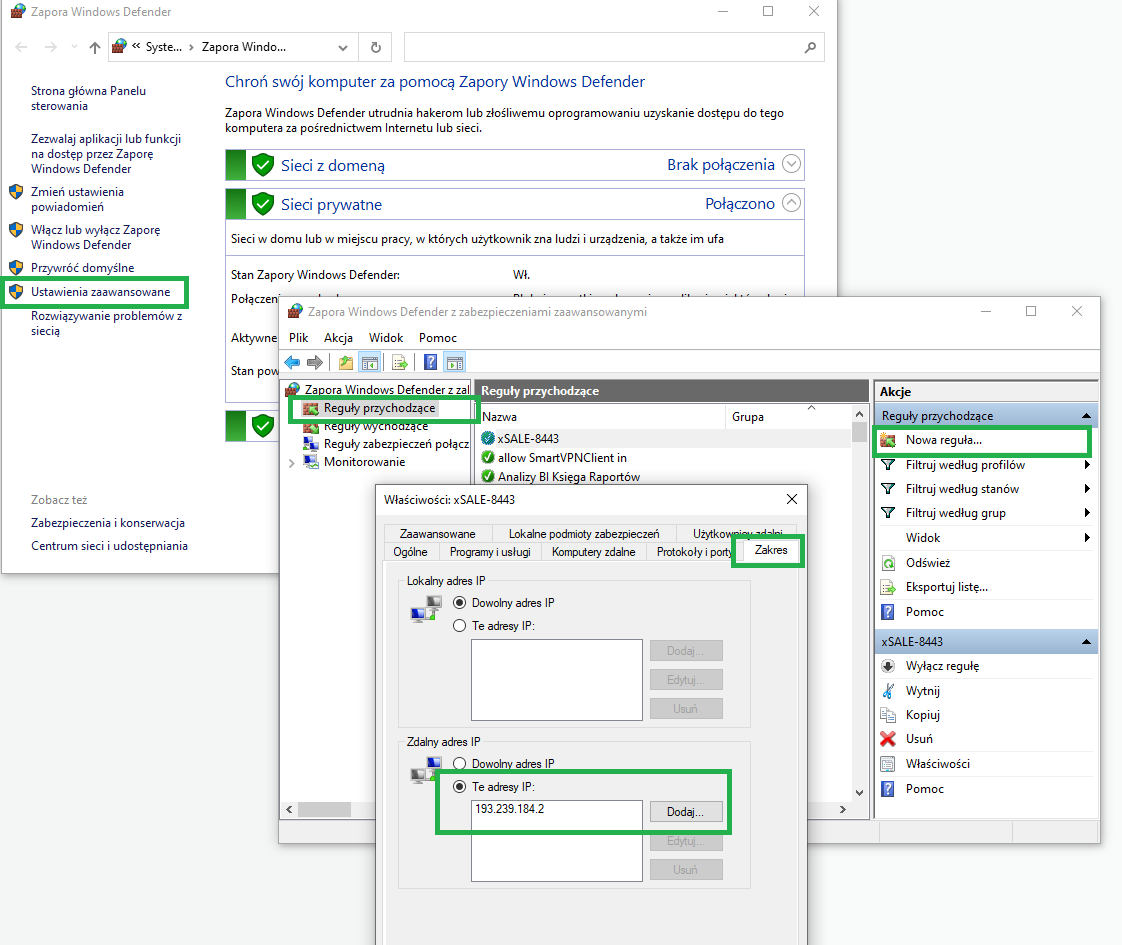The width and height of the screenshot is (1122, 945).
Task: Switch to the Zaawansowane tab
Action: pos(437,534)
